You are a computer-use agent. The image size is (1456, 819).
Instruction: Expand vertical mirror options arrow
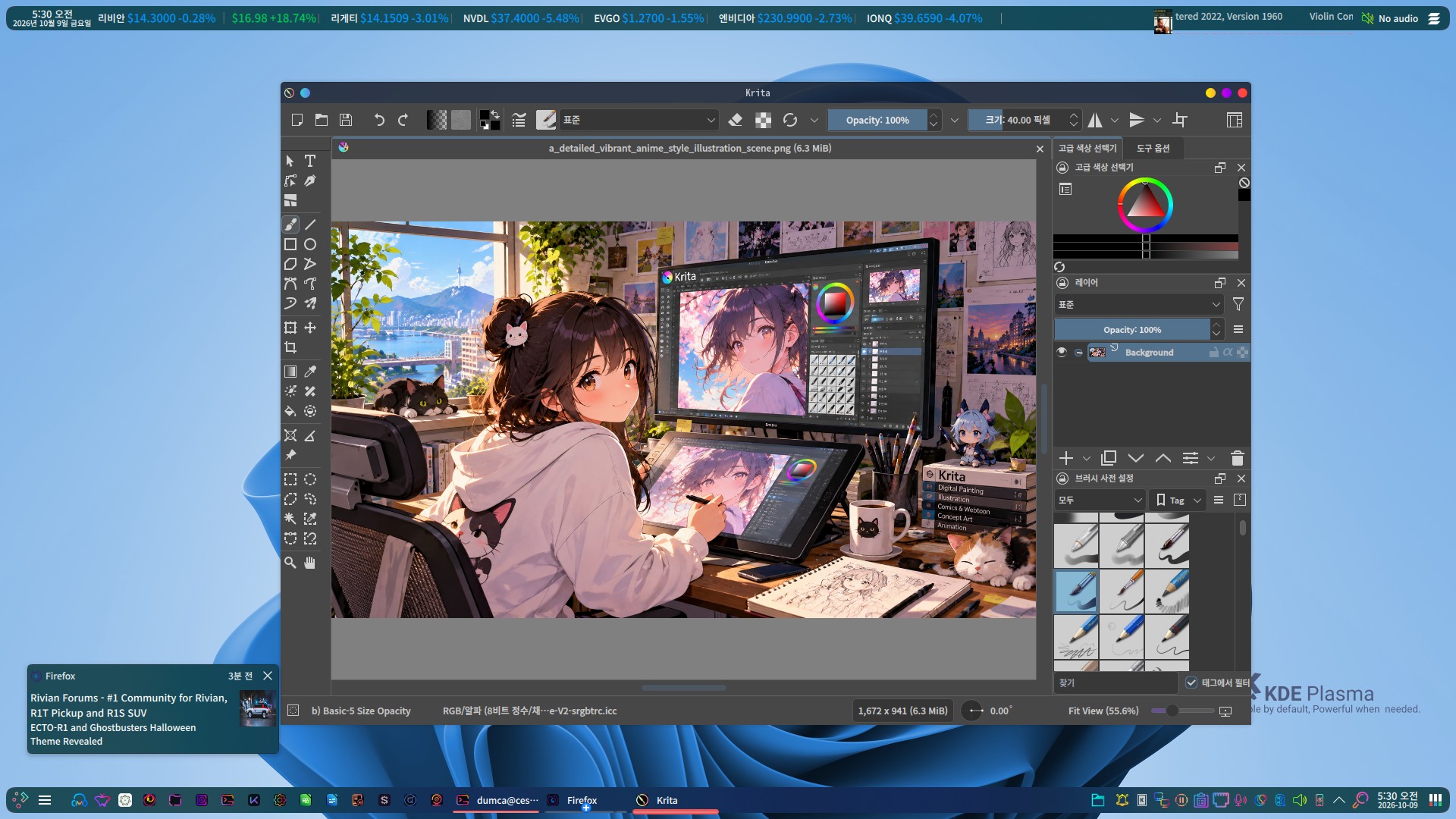1156,120
